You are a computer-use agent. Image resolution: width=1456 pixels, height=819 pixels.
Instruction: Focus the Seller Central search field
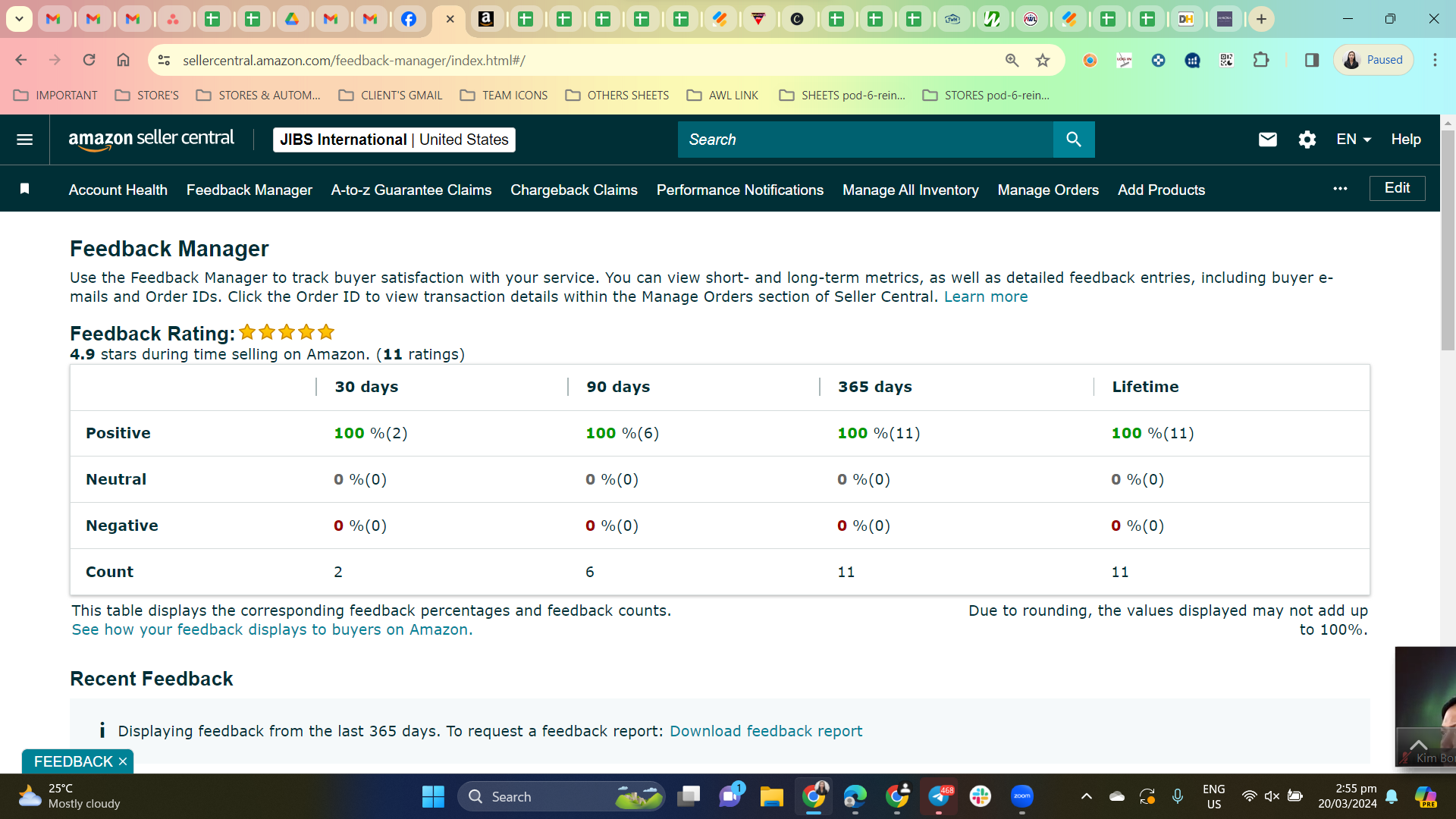[x=865, y=140]
